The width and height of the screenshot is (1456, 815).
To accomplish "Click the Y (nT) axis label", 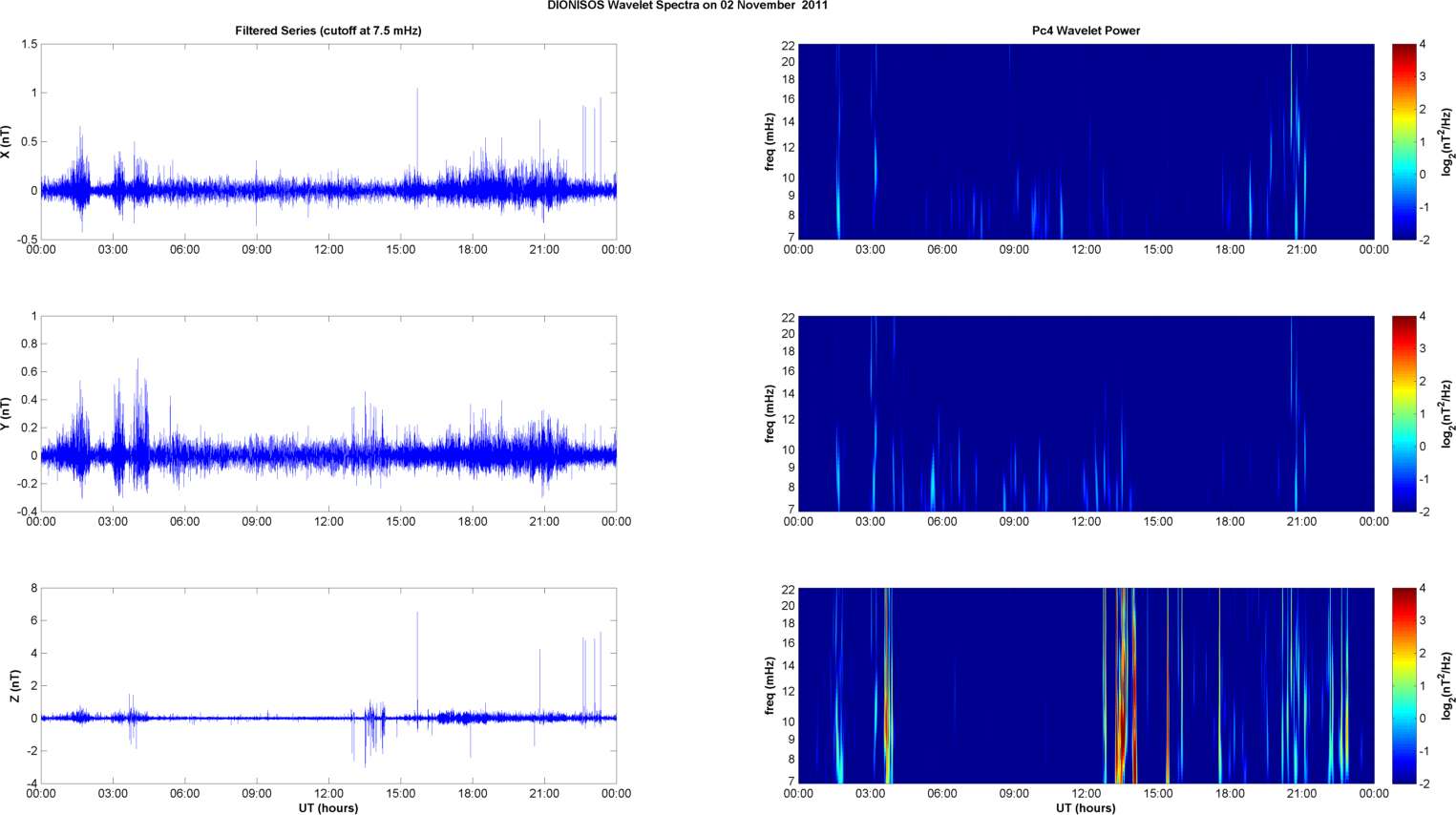I will click(x=7, y=414).
